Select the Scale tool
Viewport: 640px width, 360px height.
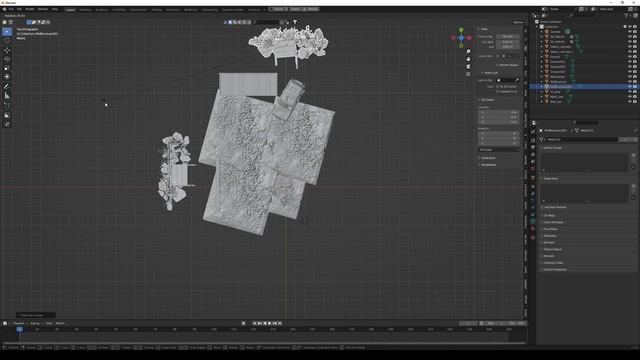tap(7, 68)
